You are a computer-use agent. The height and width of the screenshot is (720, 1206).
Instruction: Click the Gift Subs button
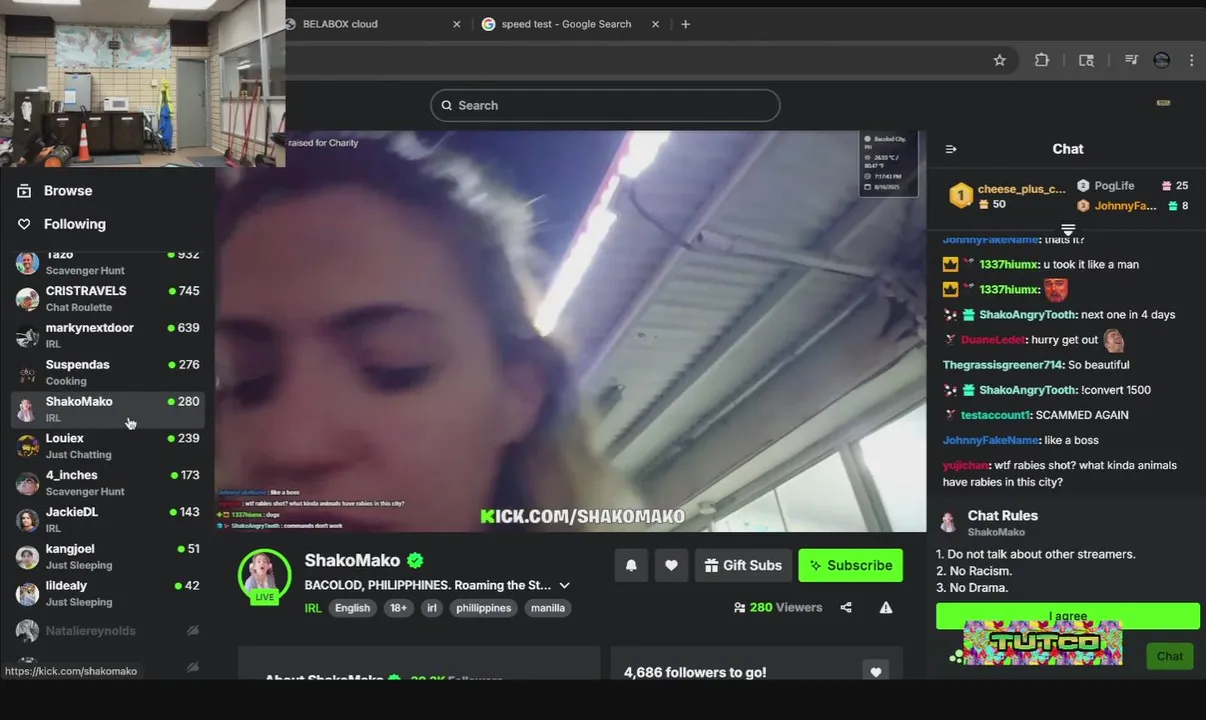[743, 565]
